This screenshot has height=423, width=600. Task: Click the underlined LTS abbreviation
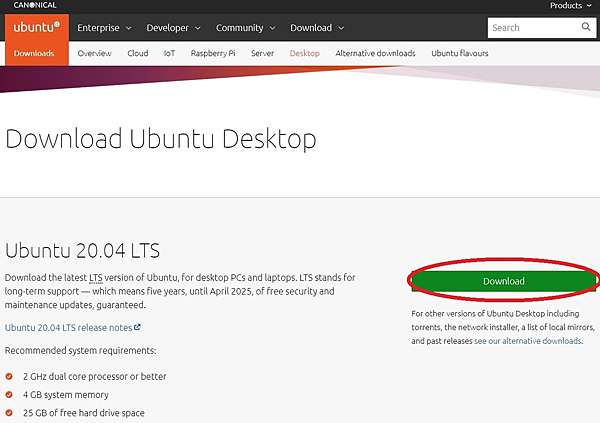click(x=96, y=278)
